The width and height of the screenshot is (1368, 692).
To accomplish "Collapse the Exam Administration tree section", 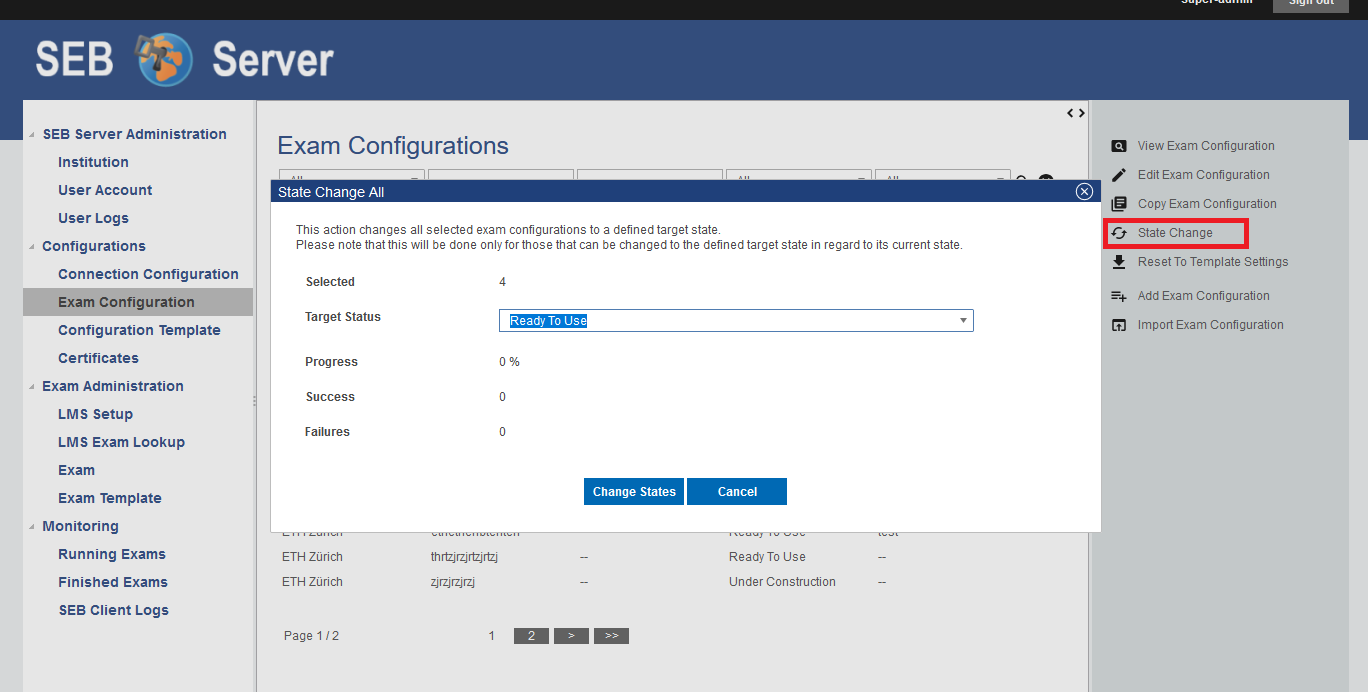I will point(31,387).
